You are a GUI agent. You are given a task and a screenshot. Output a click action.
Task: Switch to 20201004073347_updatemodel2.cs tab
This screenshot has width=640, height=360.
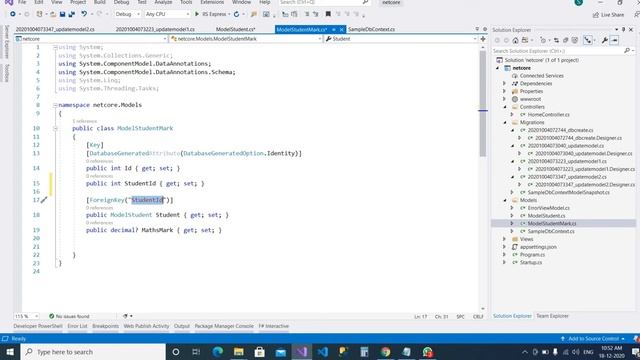[55, 29]
